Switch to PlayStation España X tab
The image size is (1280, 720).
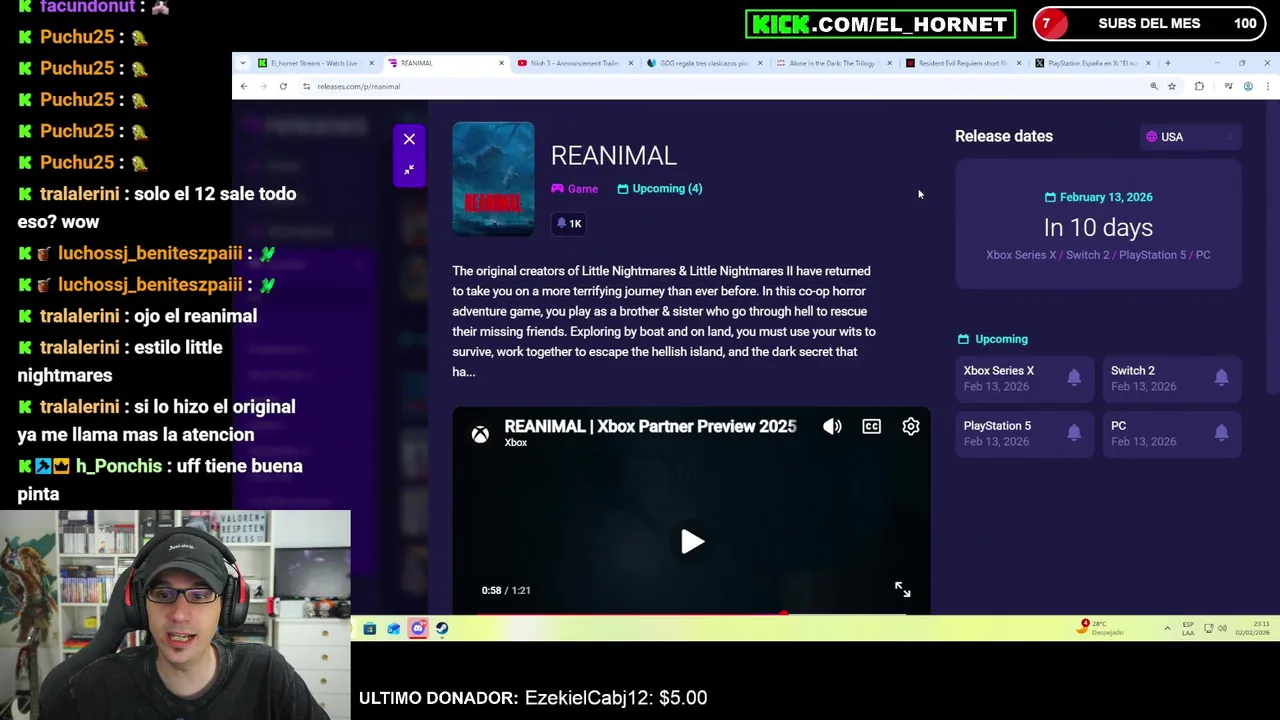pos(1092,63)
